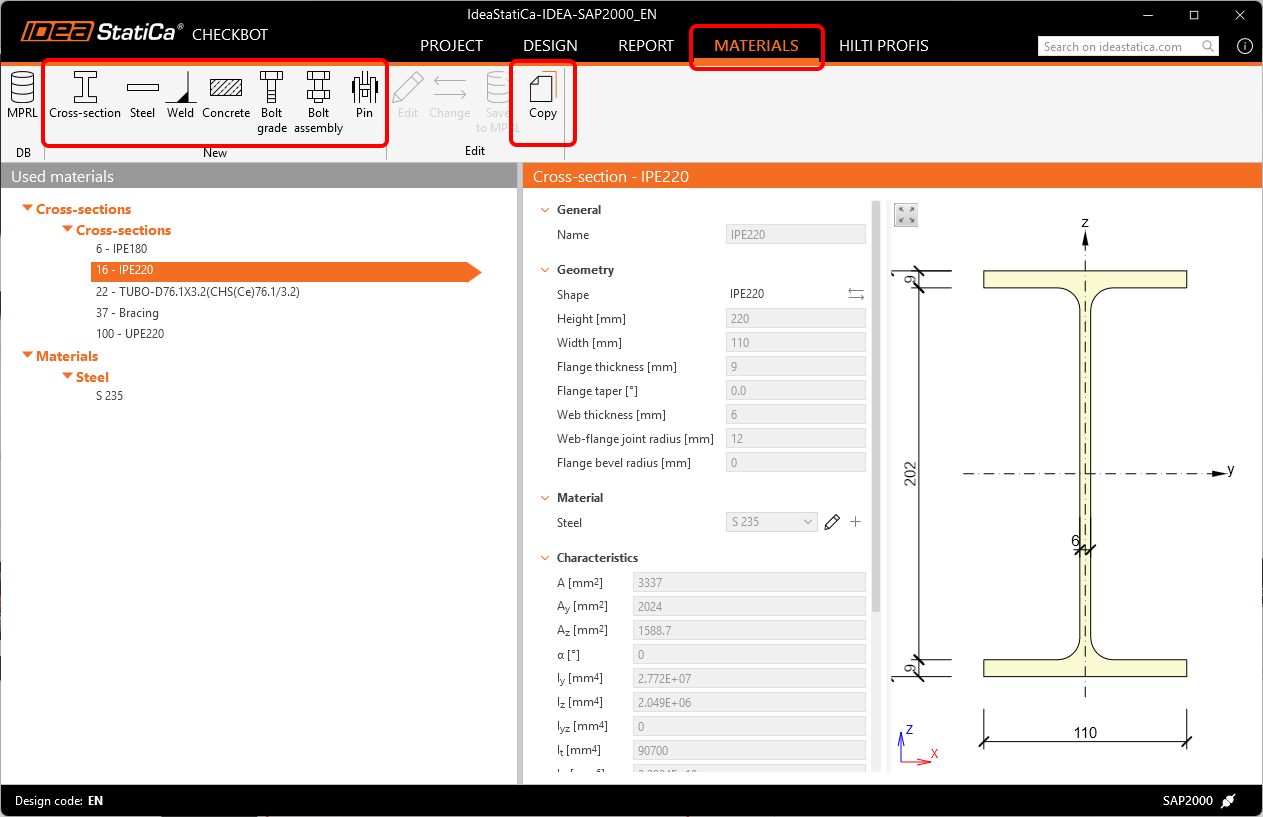Open the MPRL database icon
Screen dimensions: 1263x817
click(x=22, y=96)
